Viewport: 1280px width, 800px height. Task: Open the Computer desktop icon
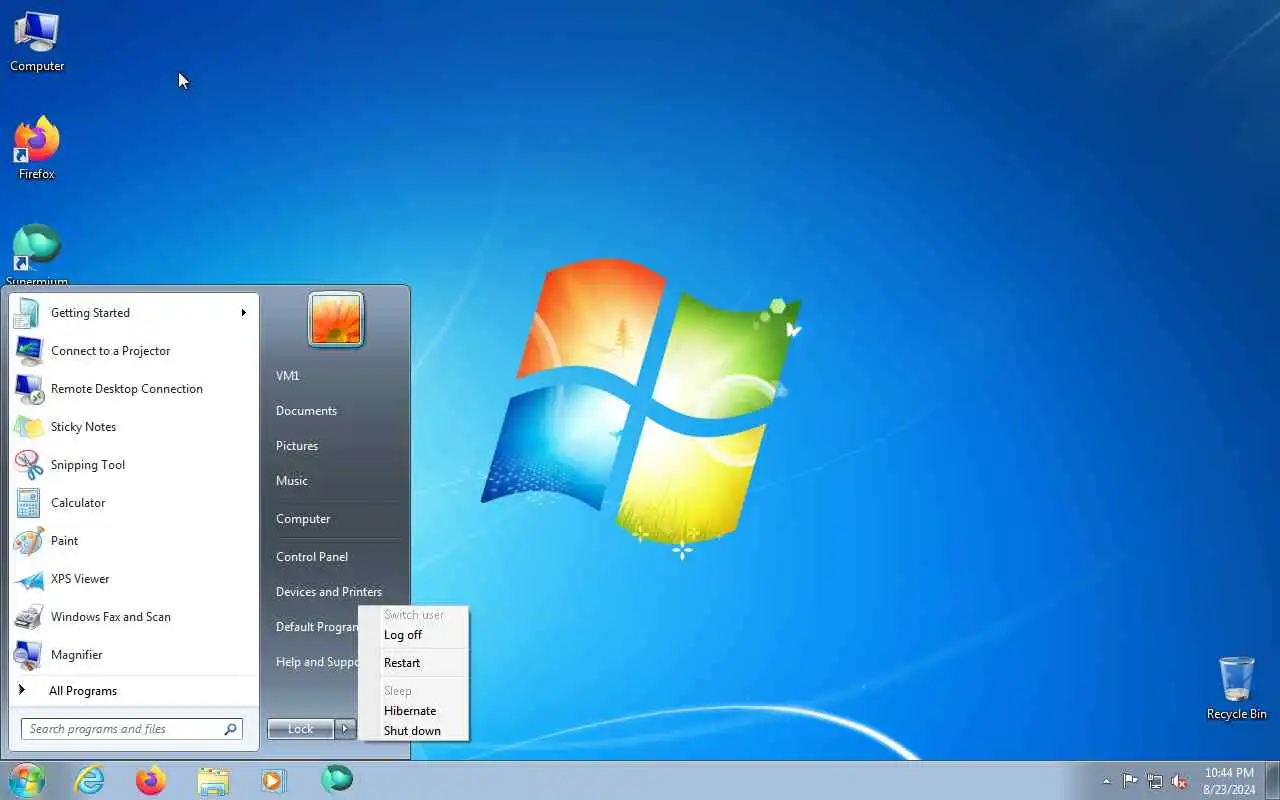tap(37, 42)
